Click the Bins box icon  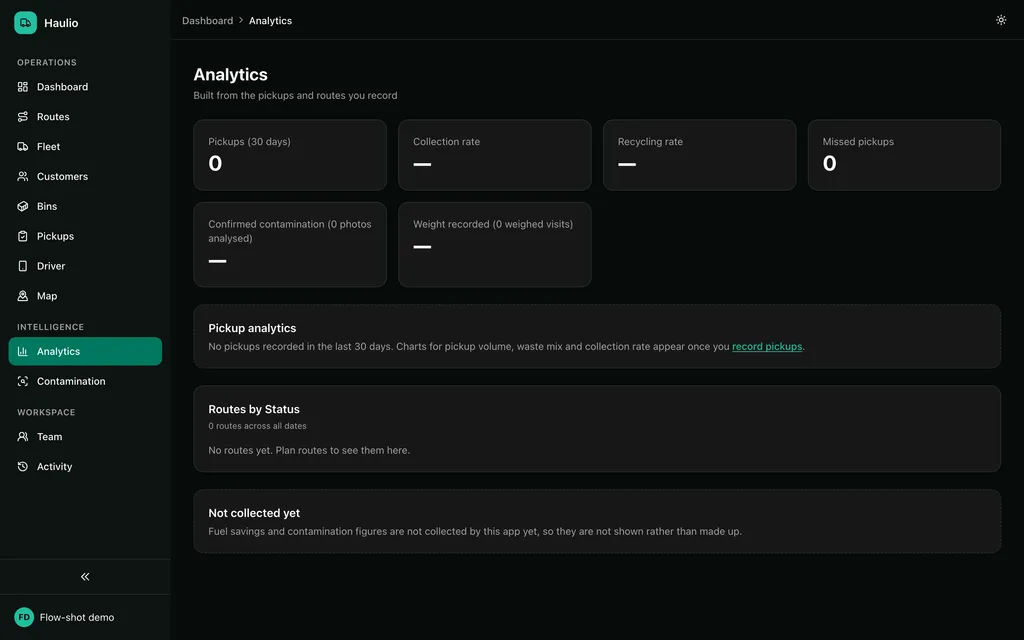23,206
